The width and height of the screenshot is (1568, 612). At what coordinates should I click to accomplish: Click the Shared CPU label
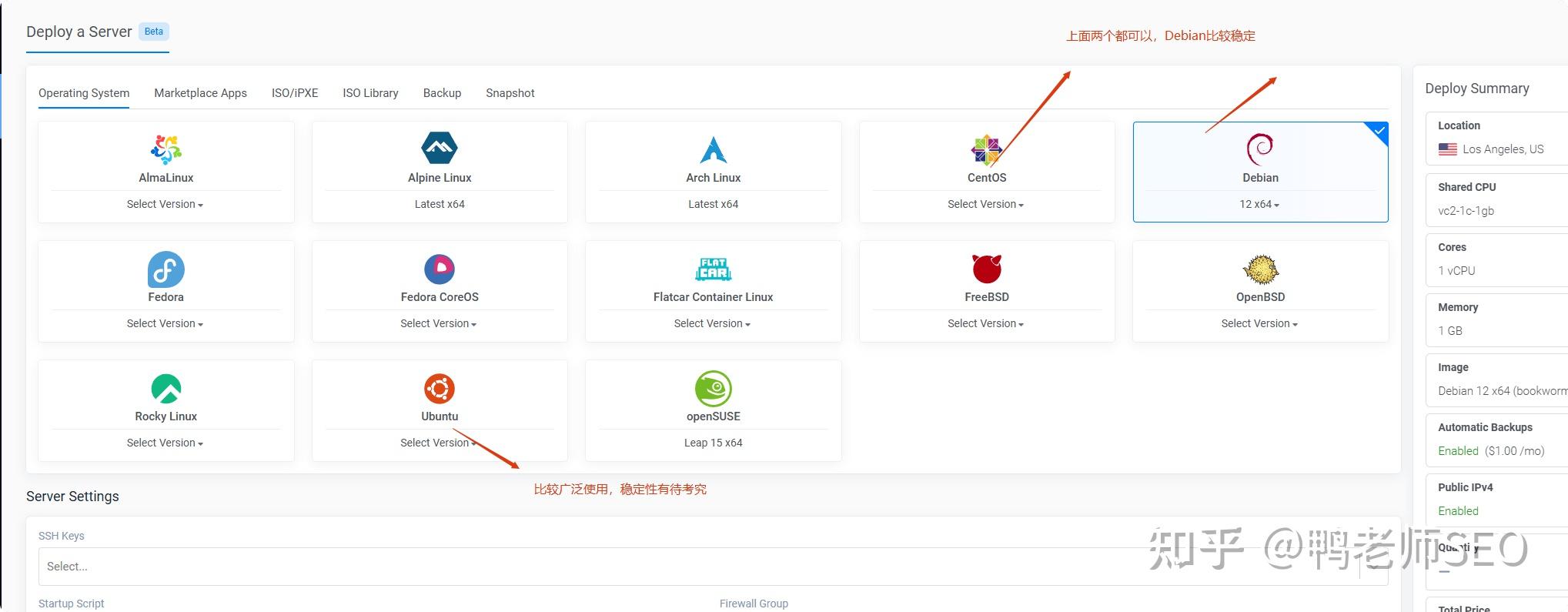pos(1466,187)
